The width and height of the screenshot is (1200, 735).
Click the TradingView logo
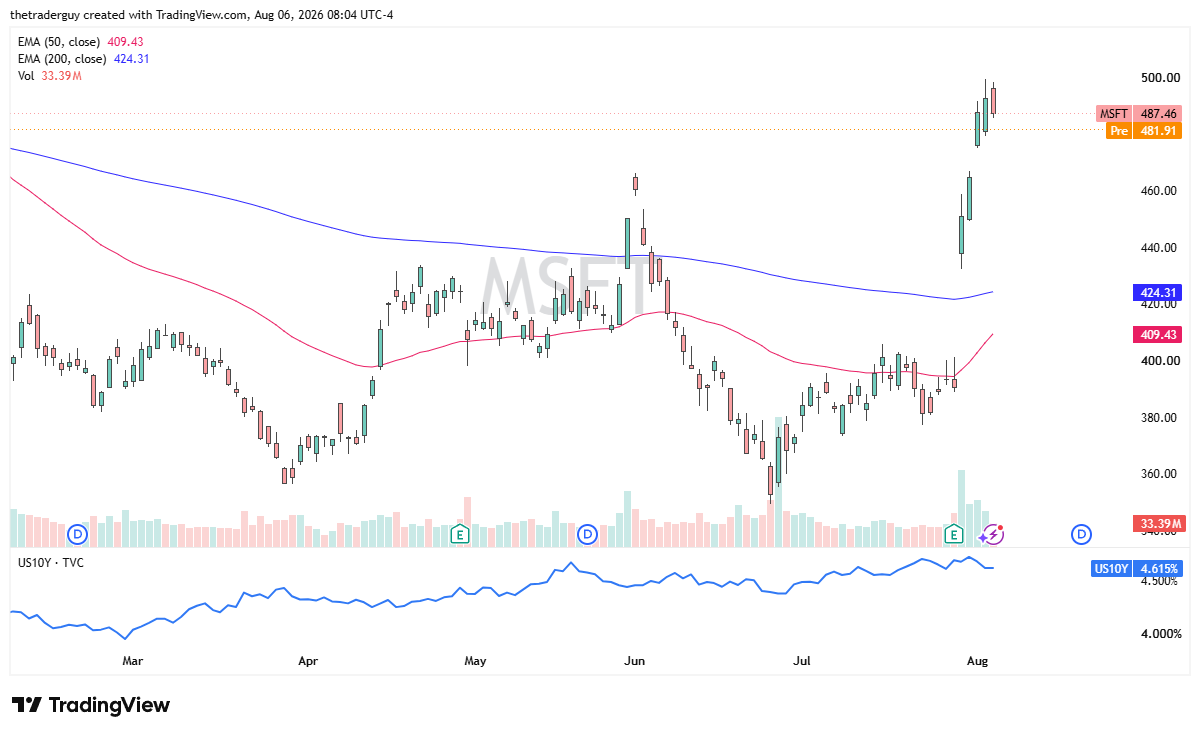(x=91, y=705)
